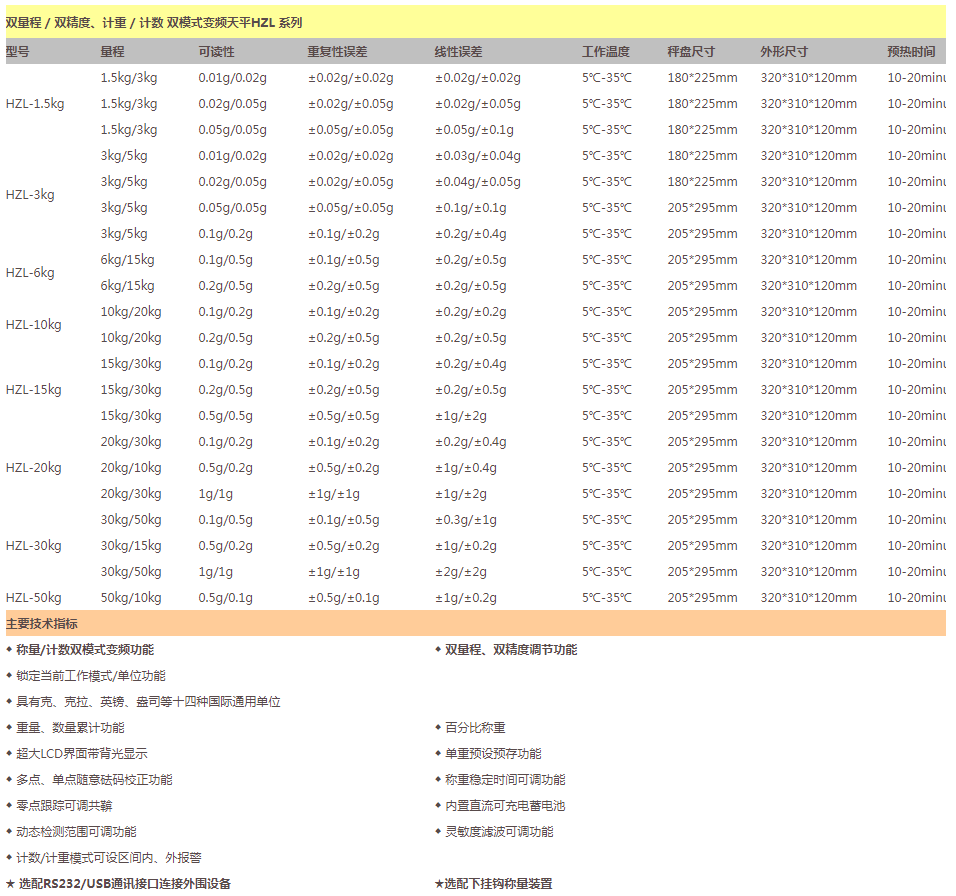This screenshot has width=956, height=896.
Task: Click the star icon before 选配下挂钩称量装置
Action: tap(439, 884)
